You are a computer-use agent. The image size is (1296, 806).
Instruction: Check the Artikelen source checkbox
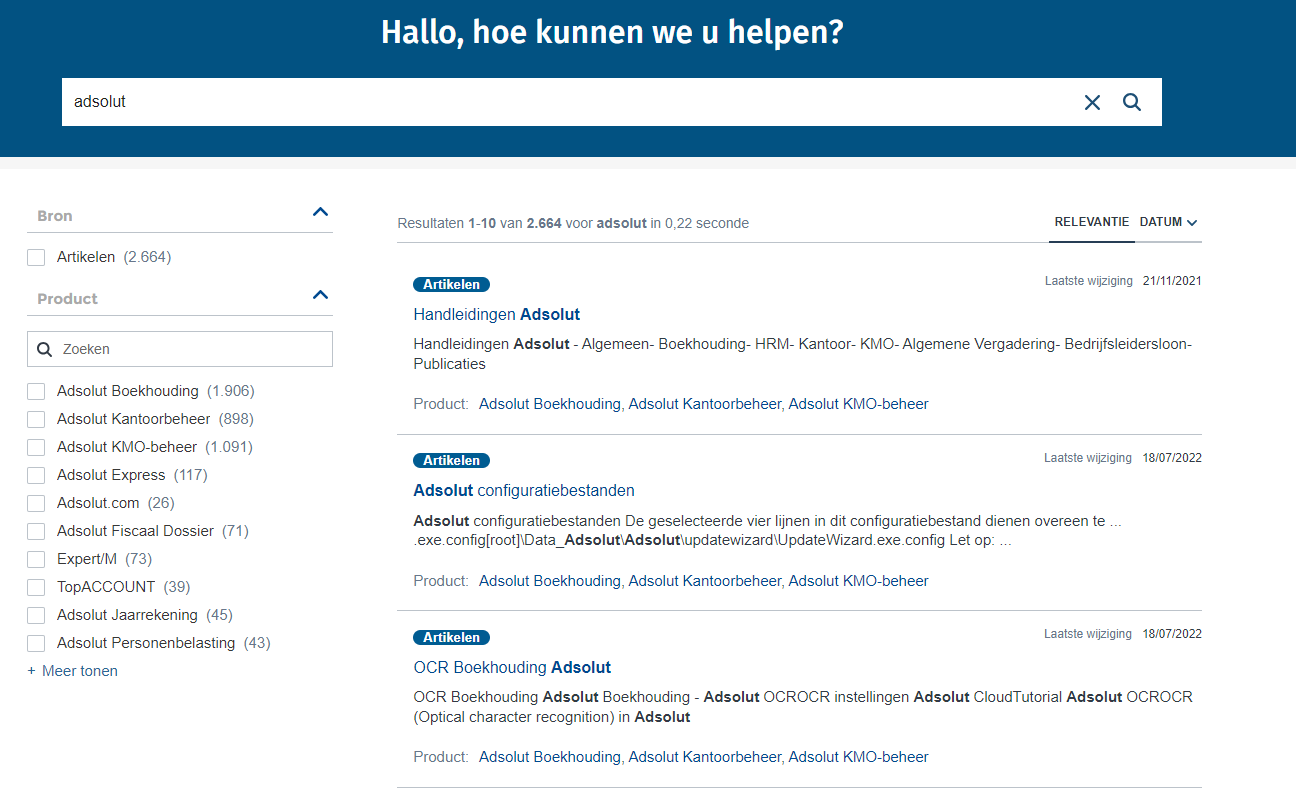tap(36, 257)
